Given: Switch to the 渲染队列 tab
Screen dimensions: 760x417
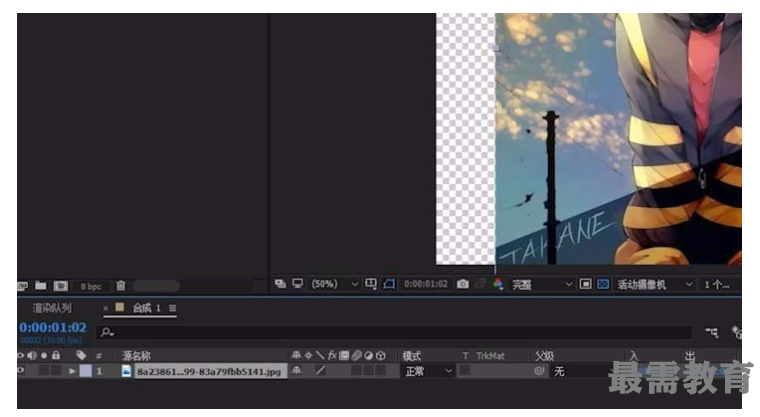Looking at the screenshot, I should click(x=52, y=308).
